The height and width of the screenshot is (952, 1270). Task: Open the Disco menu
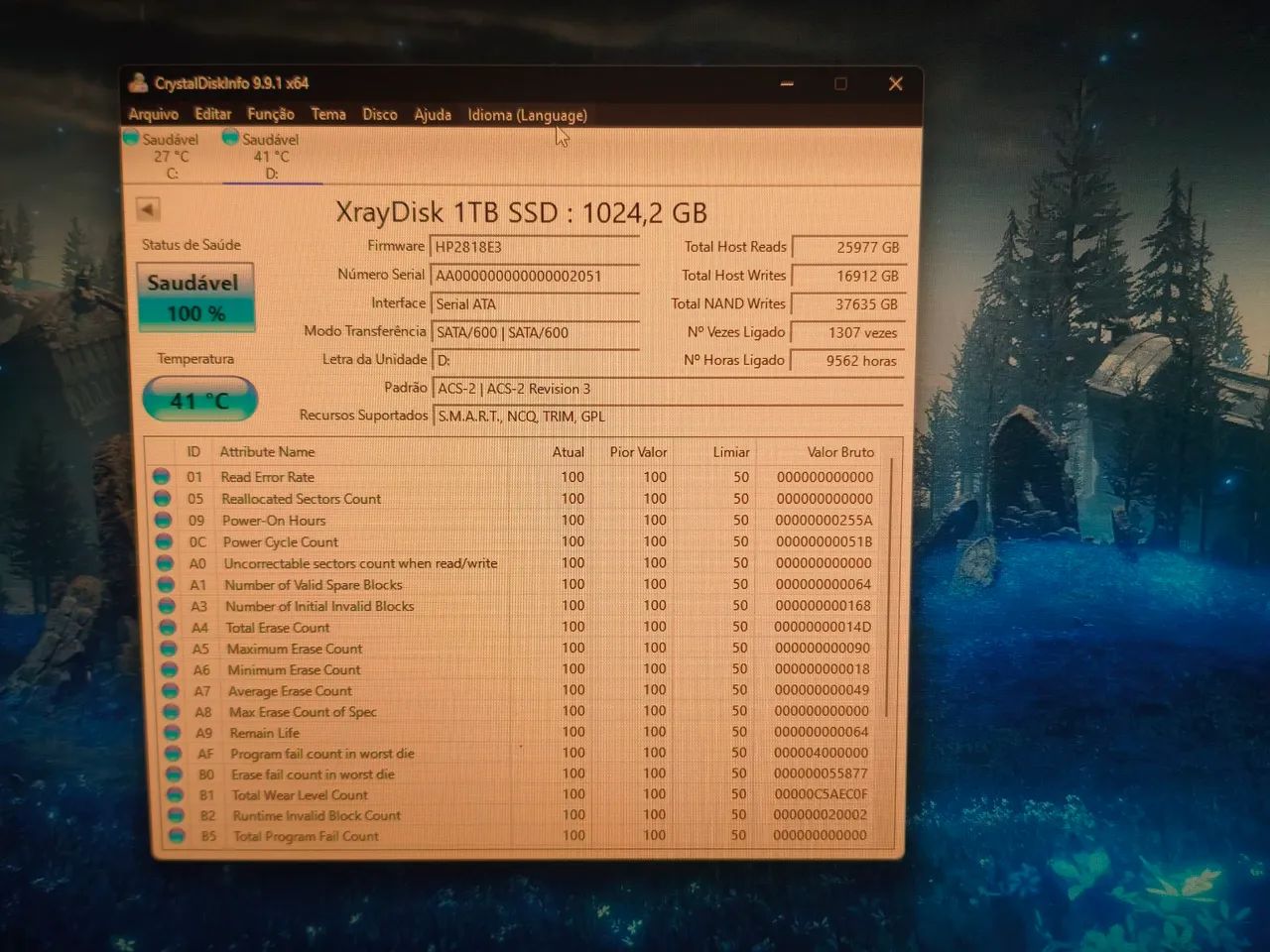pyautogui.click(x=379, y=114)
